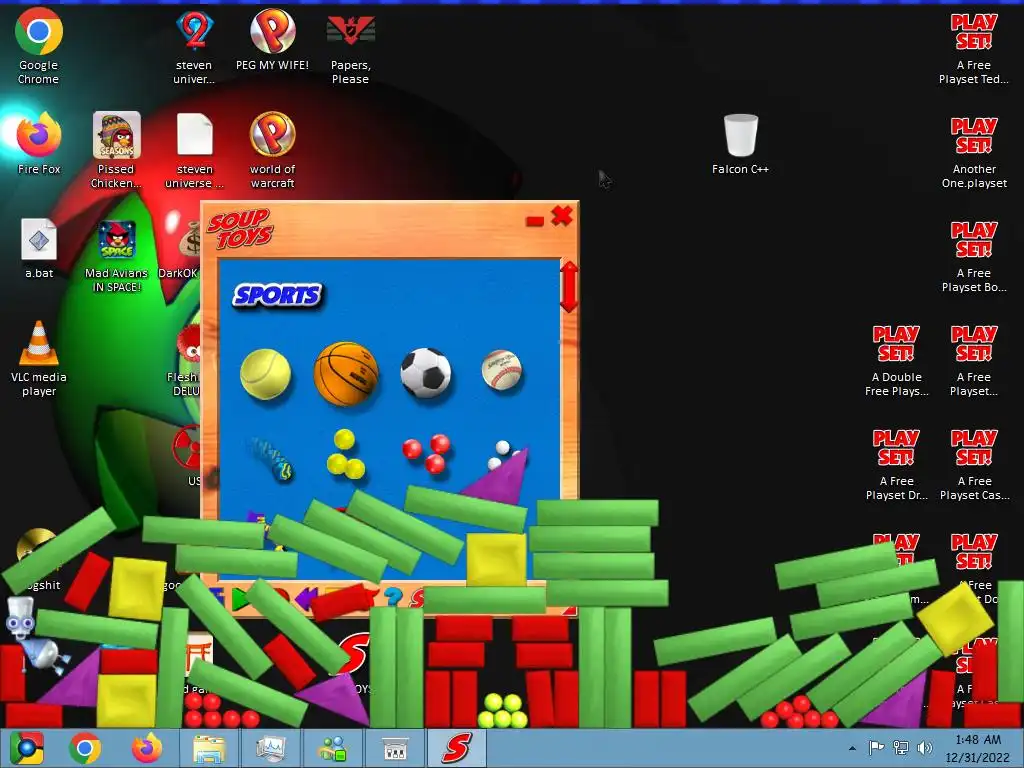Click the purple rewind arrows in Soup Toys

(x=306, y=598)
